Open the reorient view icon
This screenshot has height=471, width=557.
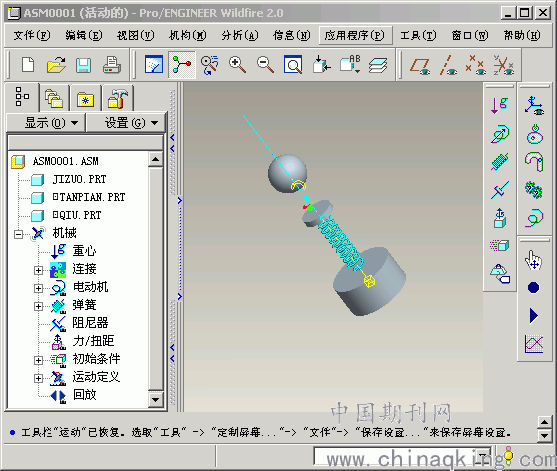click(x=321, y=65)
